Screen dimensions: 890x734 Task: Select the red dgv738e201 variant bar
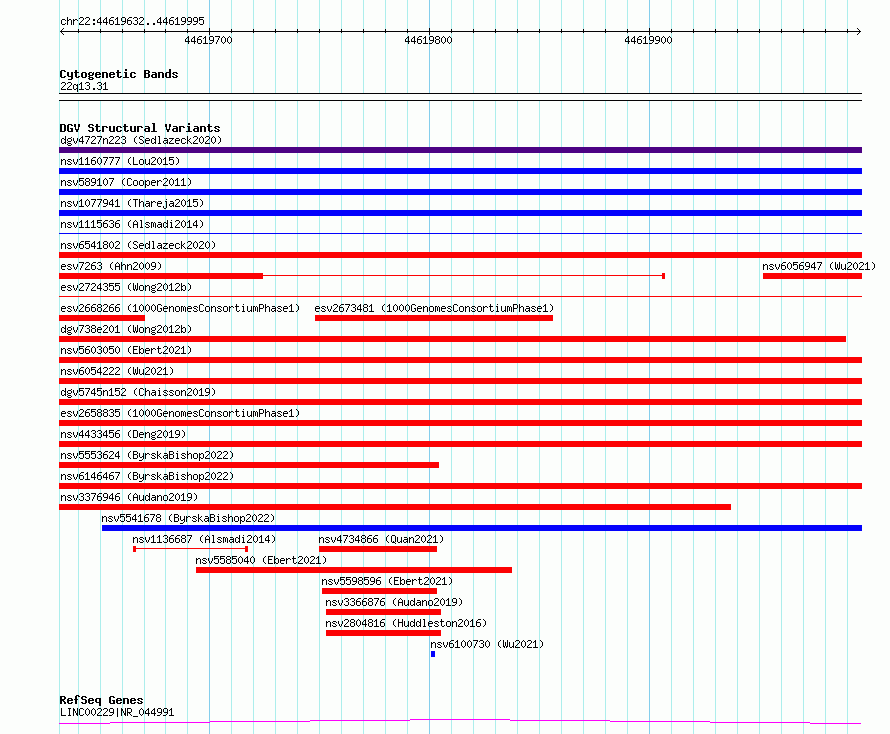coord(452,339)
